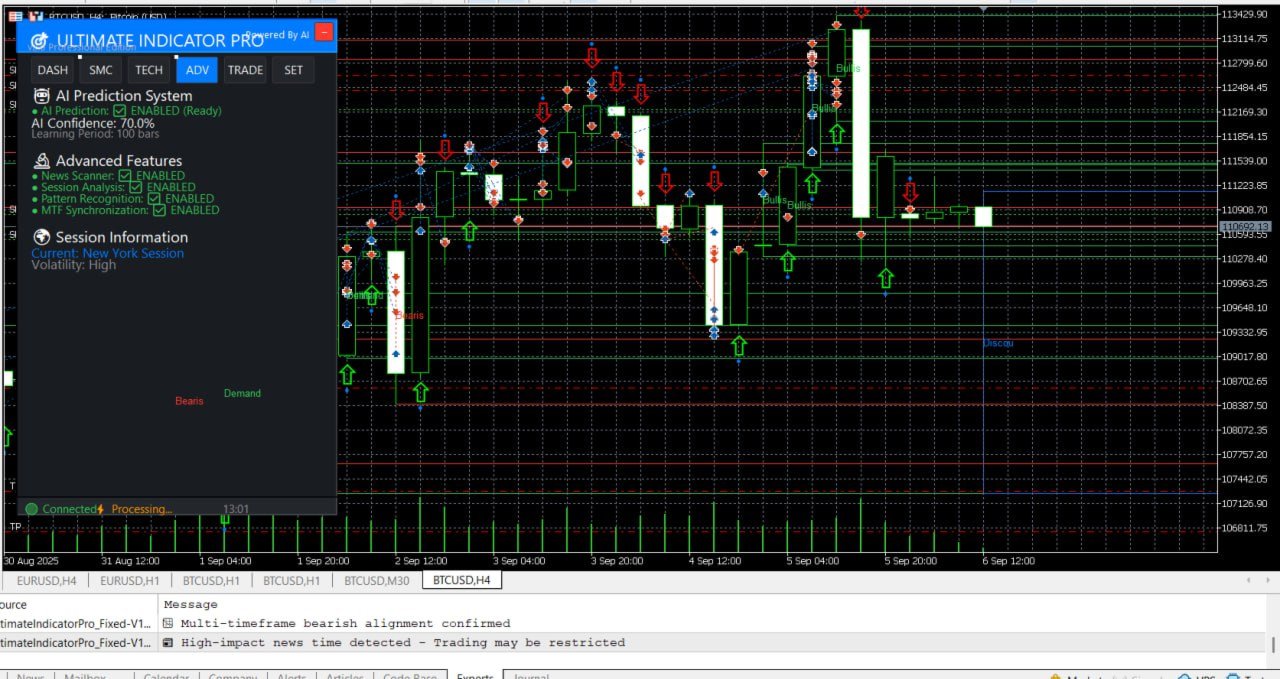Viewport: 1280px width, 679px height.
Task: Click the AI Prediction System heading
Action: (124, 96)
